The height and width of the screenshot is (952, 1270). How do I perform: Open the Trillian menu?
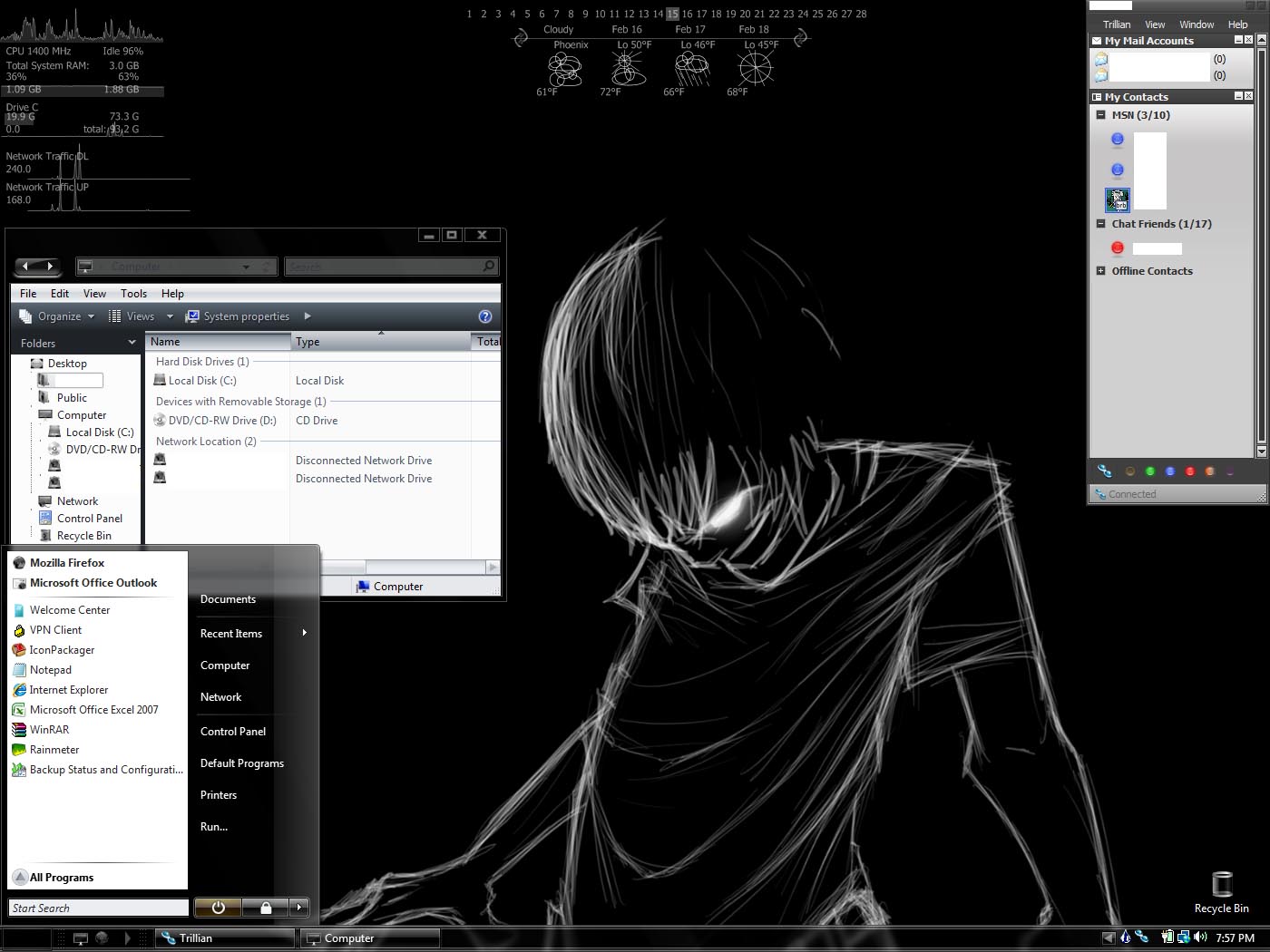tap(1117, 24)
